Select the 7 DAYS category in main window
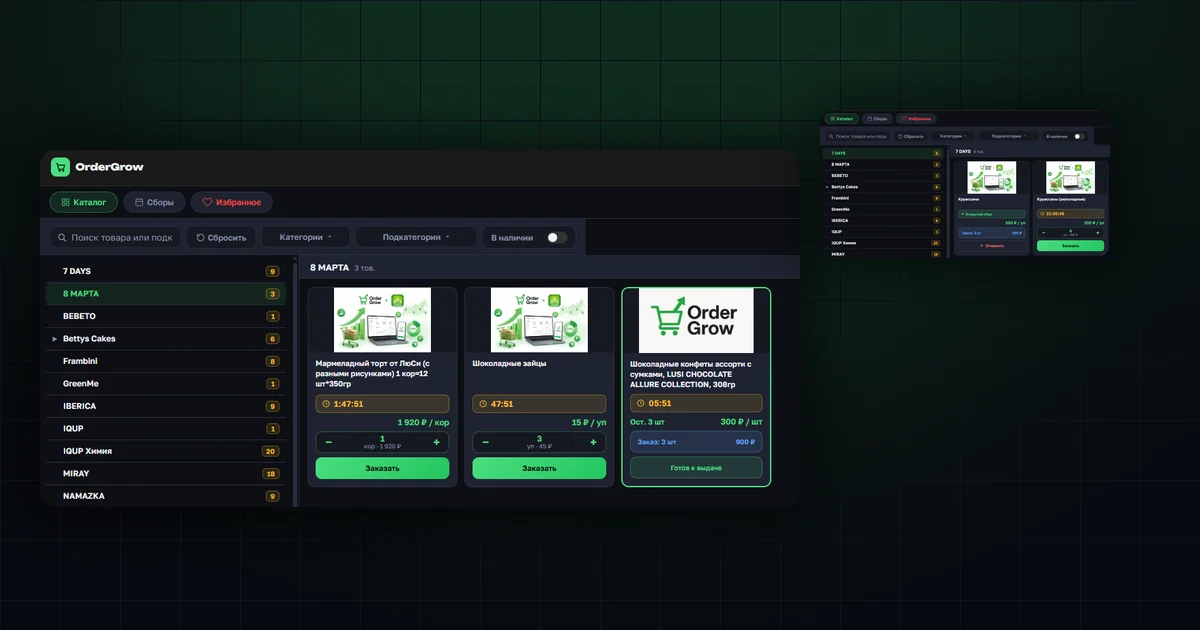 165,271
